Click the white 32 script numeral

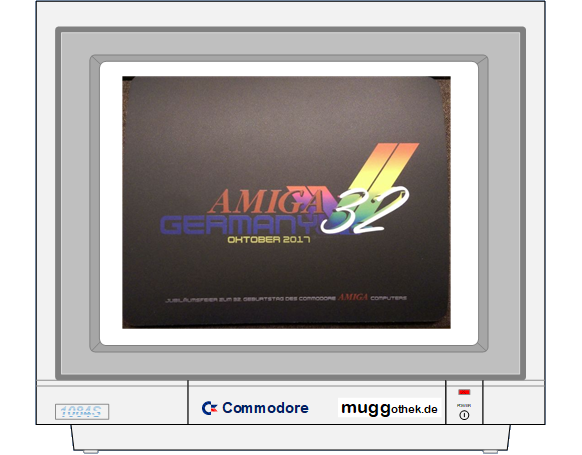pos(364,210)
